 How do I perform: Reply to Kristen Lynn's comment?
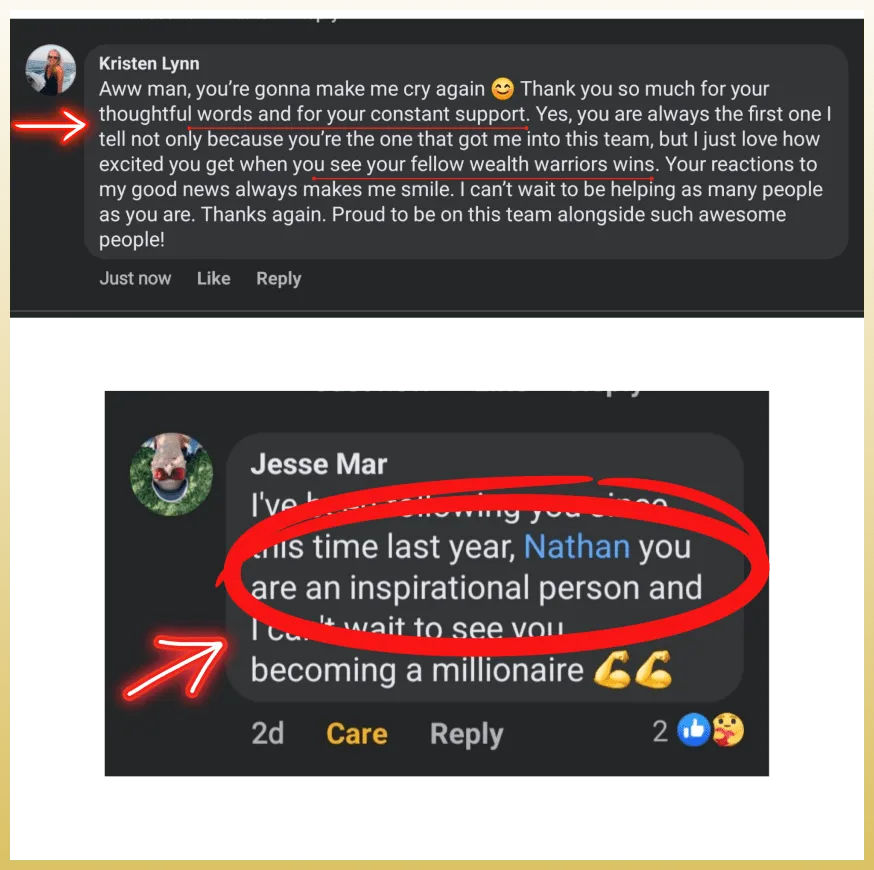pos(278,279)
